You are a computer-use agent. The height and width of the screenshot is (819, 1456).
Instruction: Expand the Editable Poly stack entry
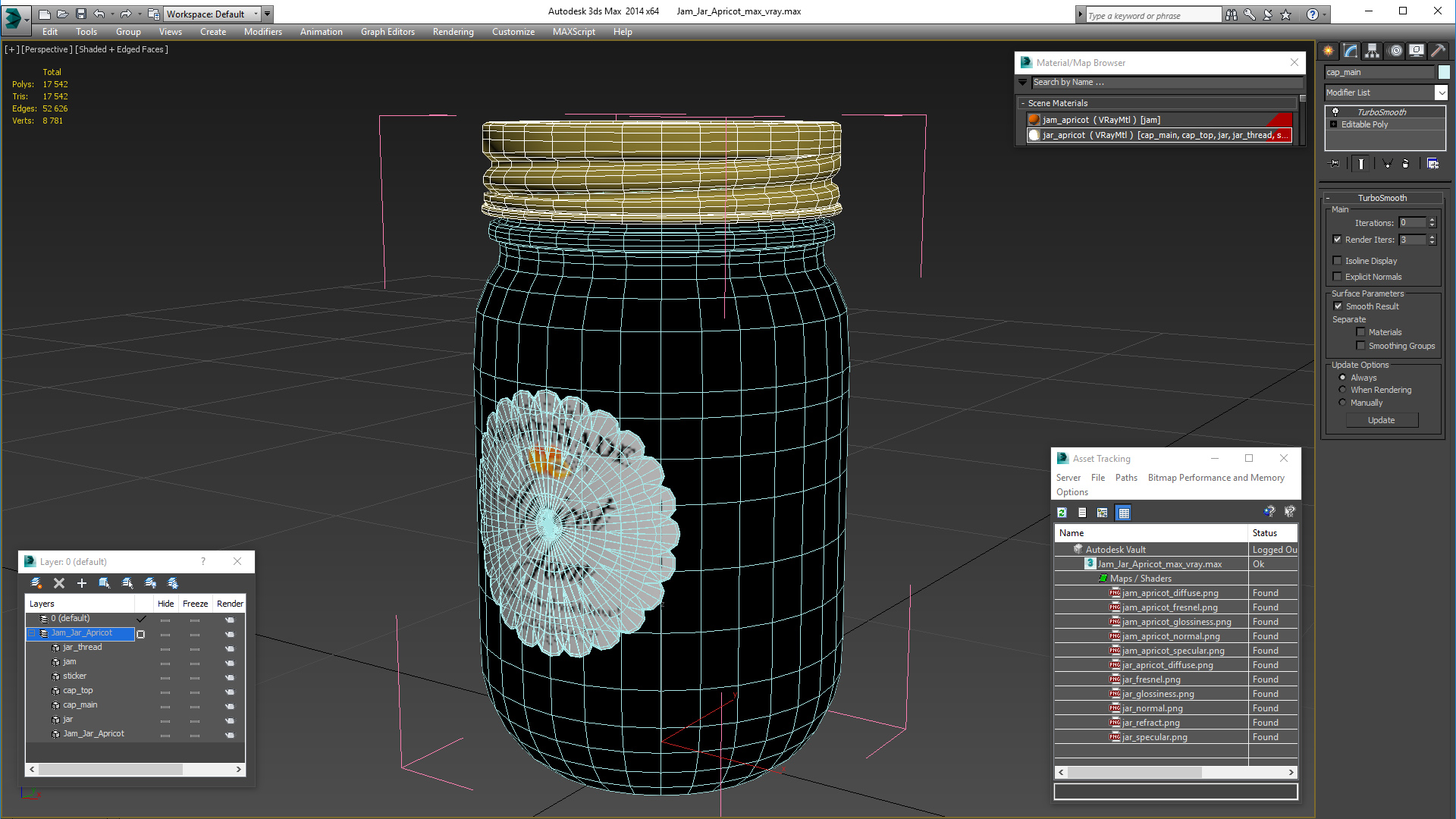pyautogui.click(x=1333, y=124)
